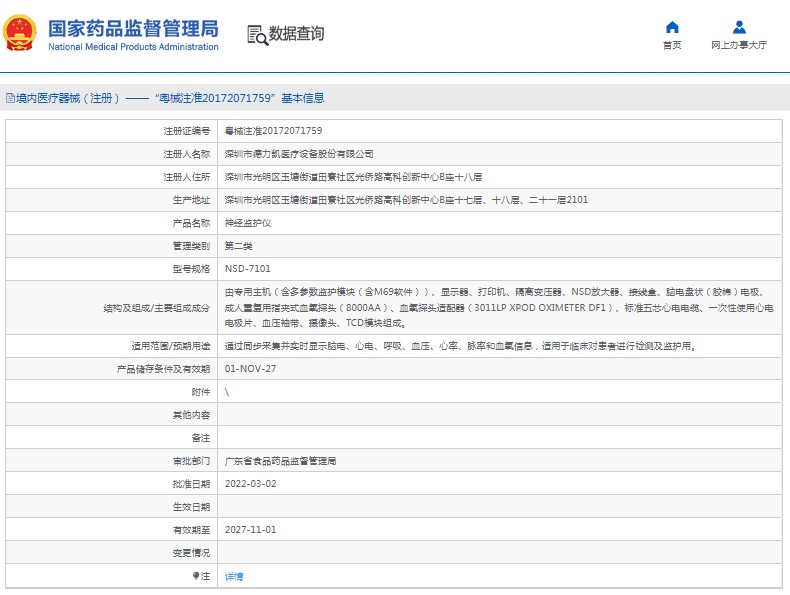Click the 管理类别 row label
790x595 pixels.
tap(191, 246)
